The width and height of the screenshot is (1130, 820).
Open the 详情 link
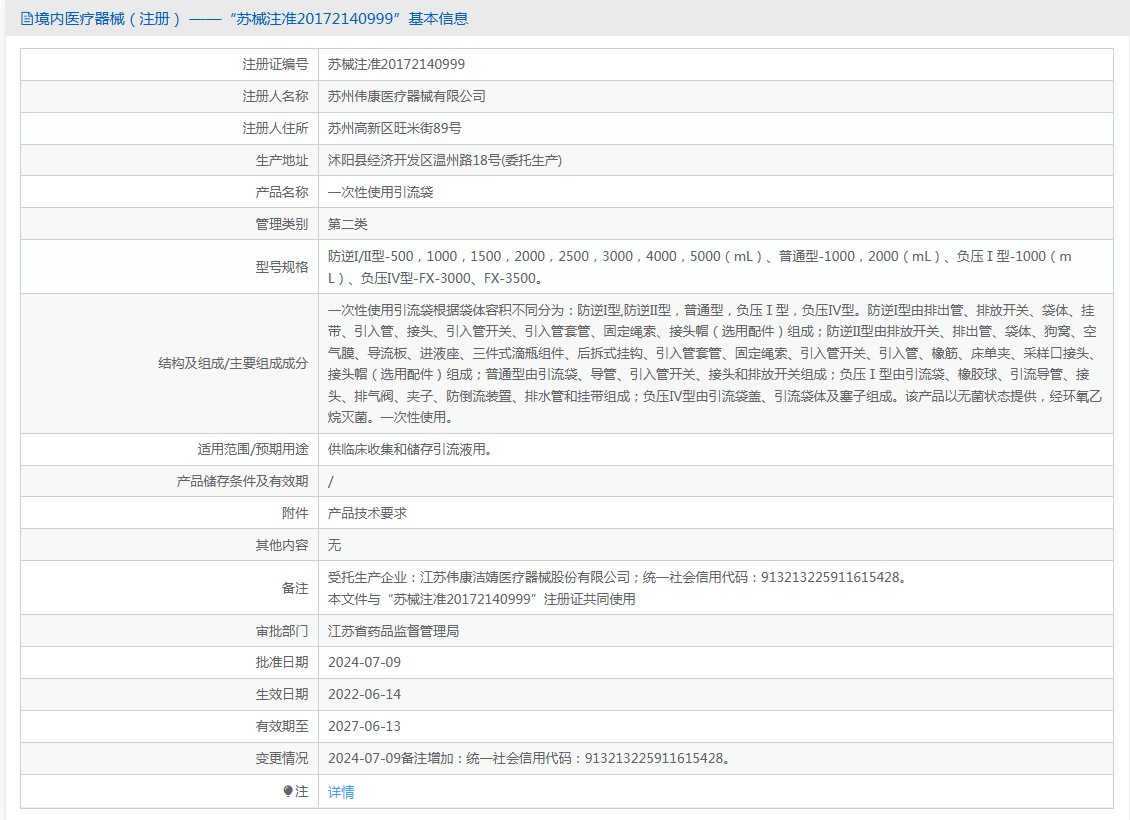(341, 792)
